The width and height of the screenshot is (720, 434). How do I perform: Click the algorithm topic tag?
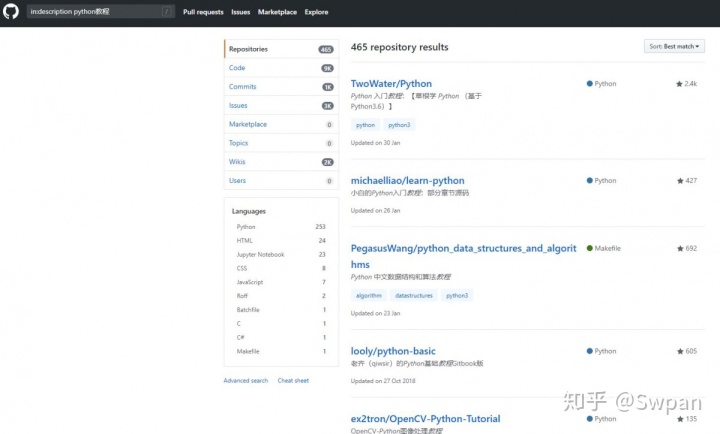[369, 295]
